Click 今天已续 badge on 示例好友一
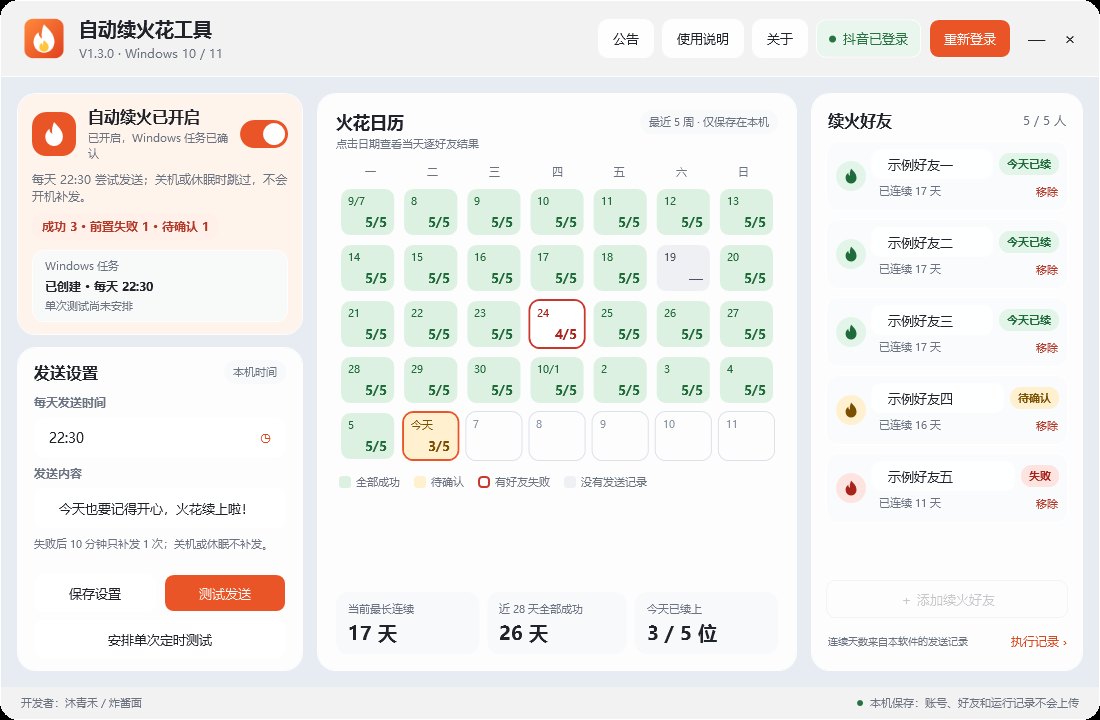 [x=1029, y=164]
